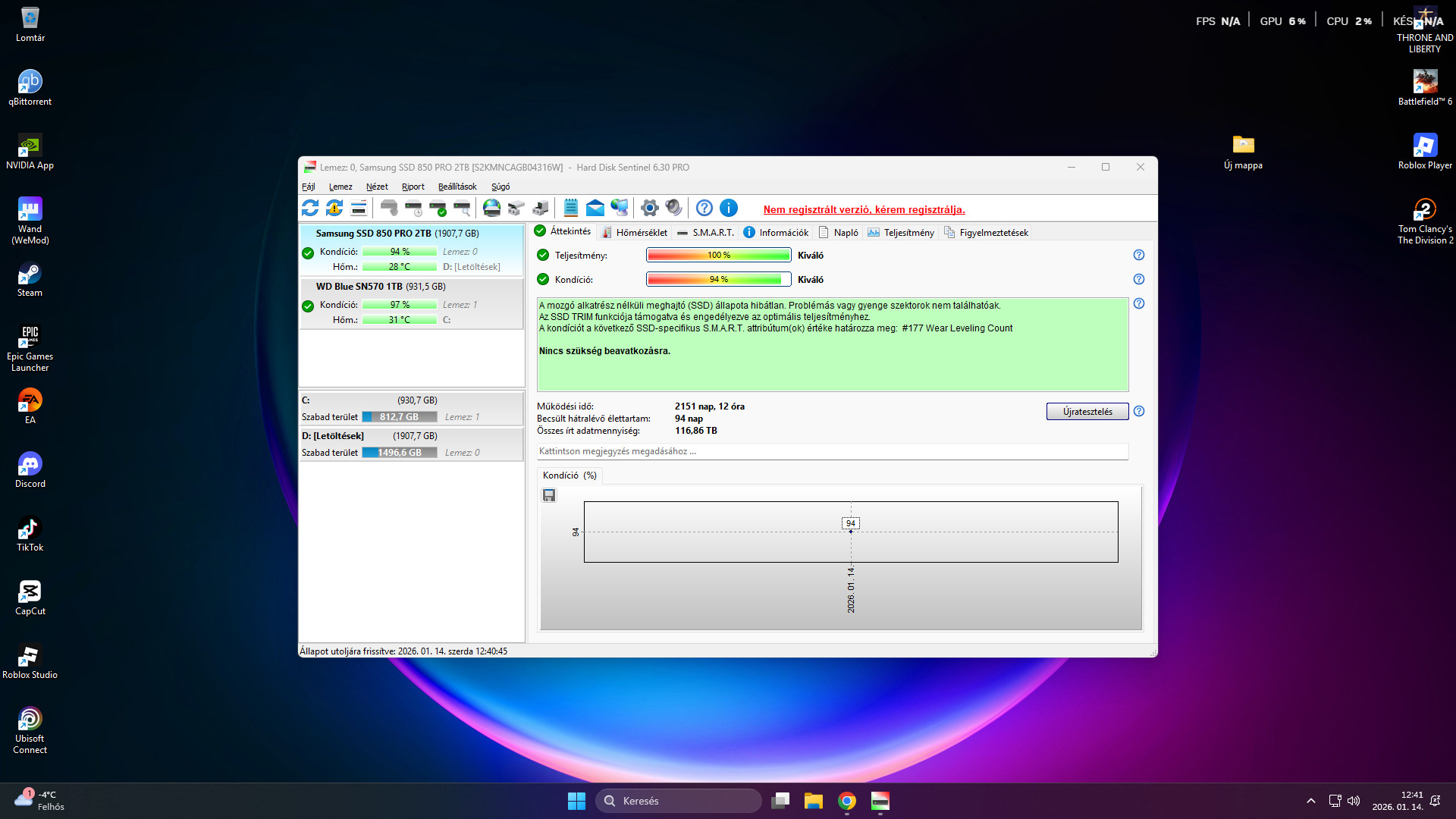Click the red registration link

[864, 210]
